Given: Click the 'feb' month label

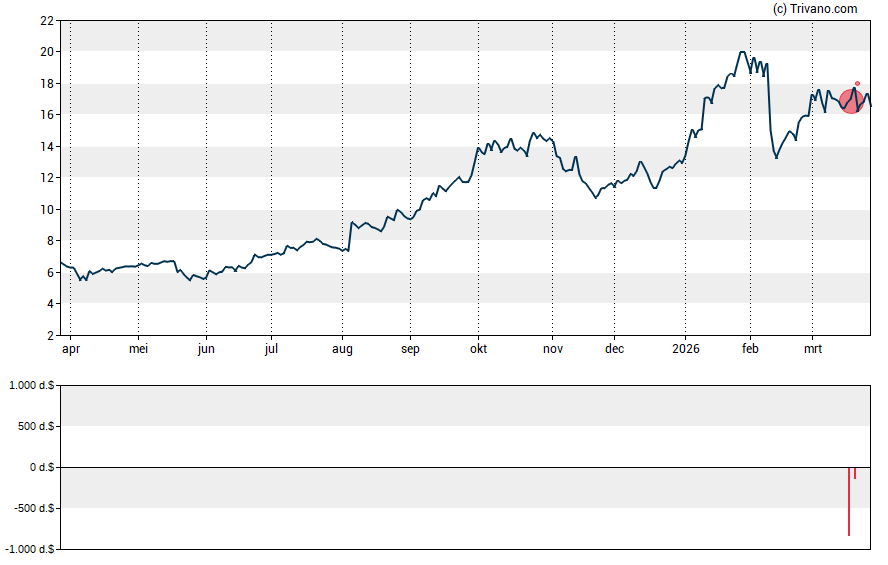Looking at the screenshot, I should (x=750, y=350).
